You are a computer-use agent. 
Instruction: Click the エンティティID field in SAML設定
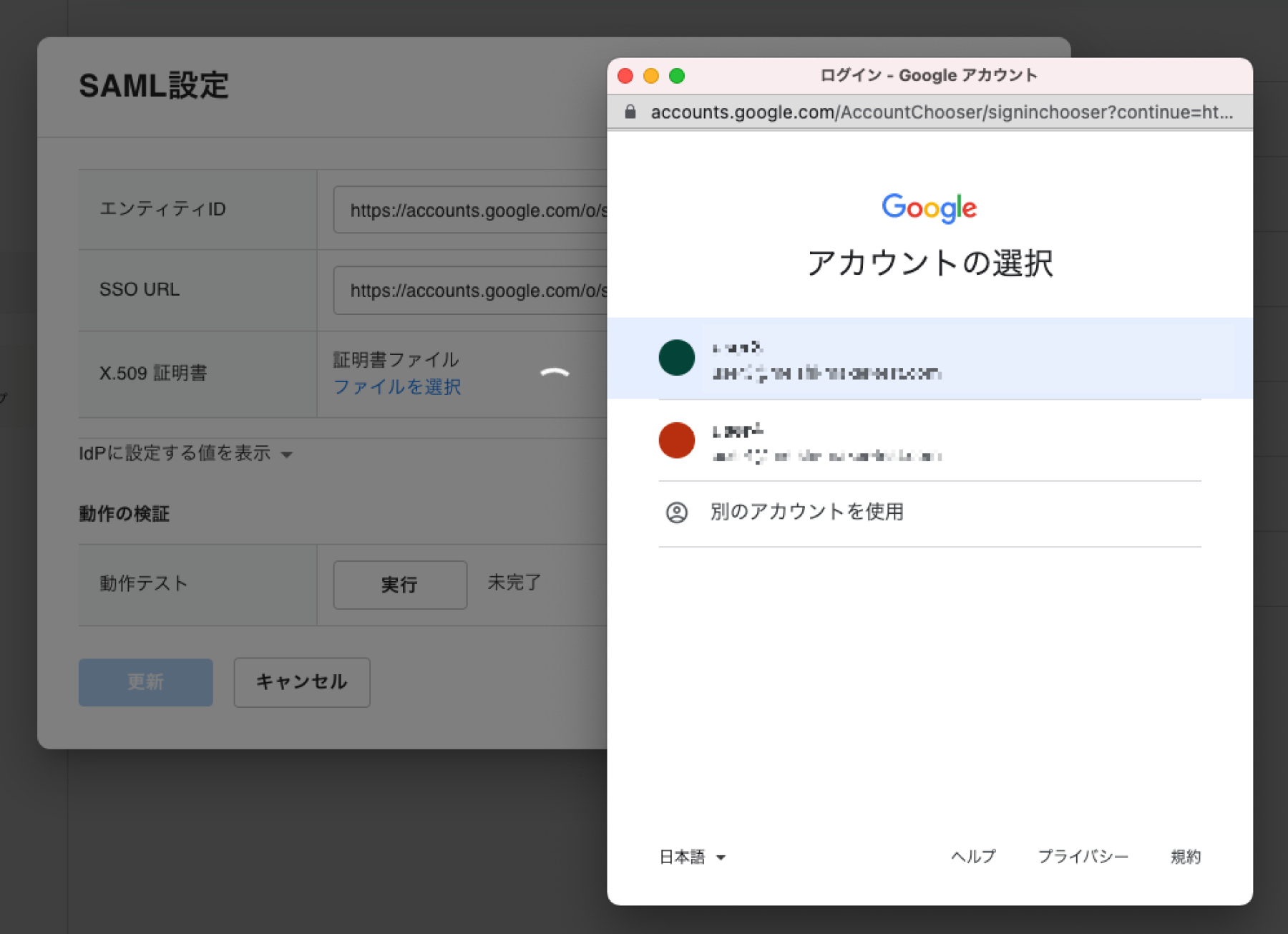(471, 210)
